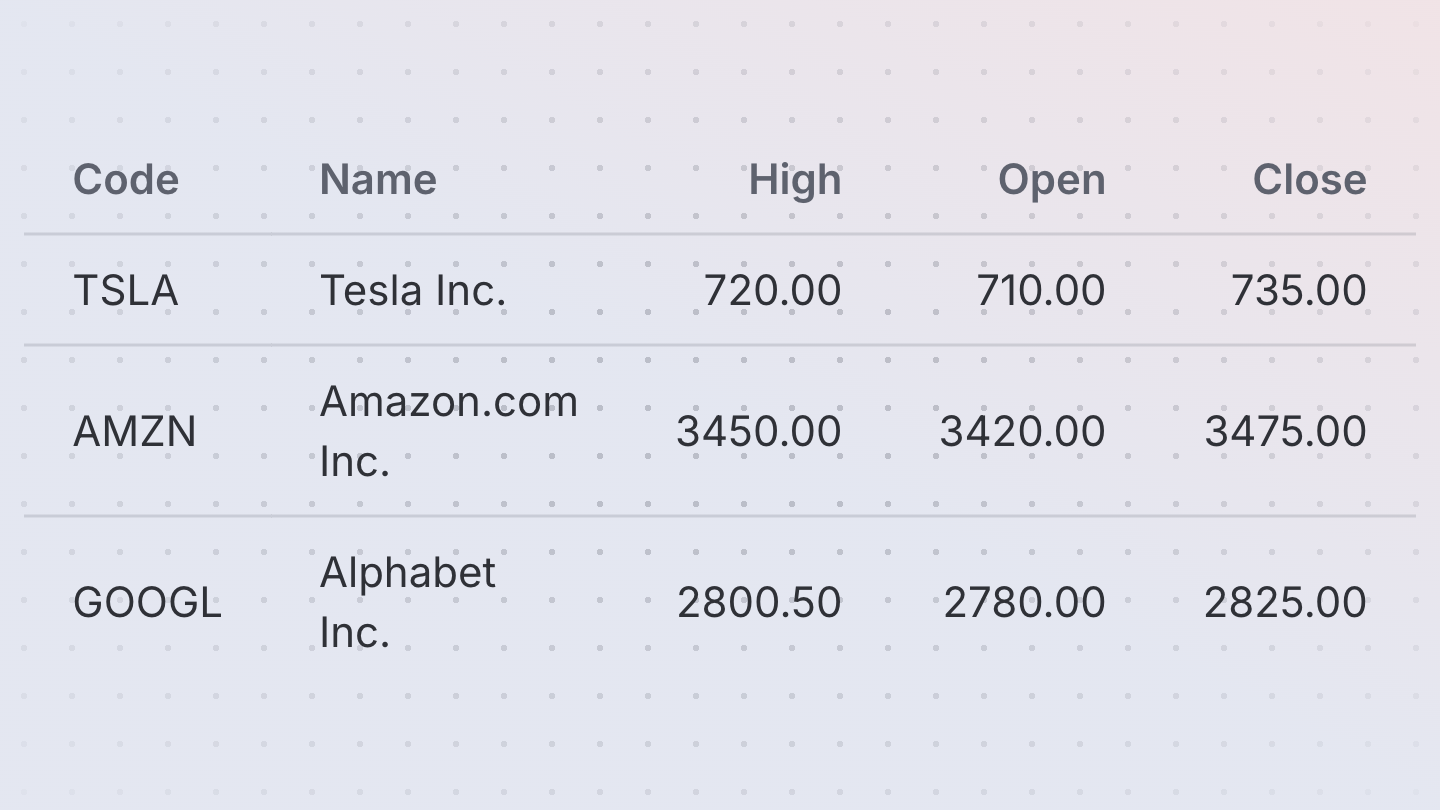Image resolution: width=1440 pixels, height=810 pixels.
Task: Click the Code column header
Action: (126, 180)
